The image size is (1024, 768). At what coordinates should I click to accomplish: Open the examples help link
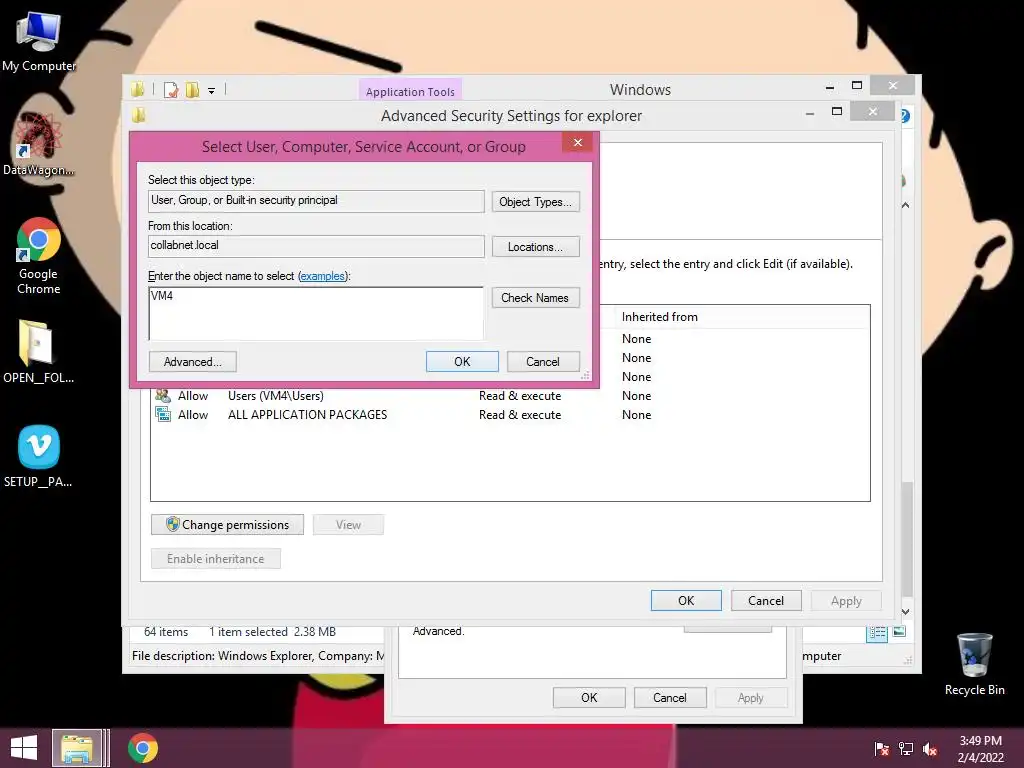[x=323, y=276]
